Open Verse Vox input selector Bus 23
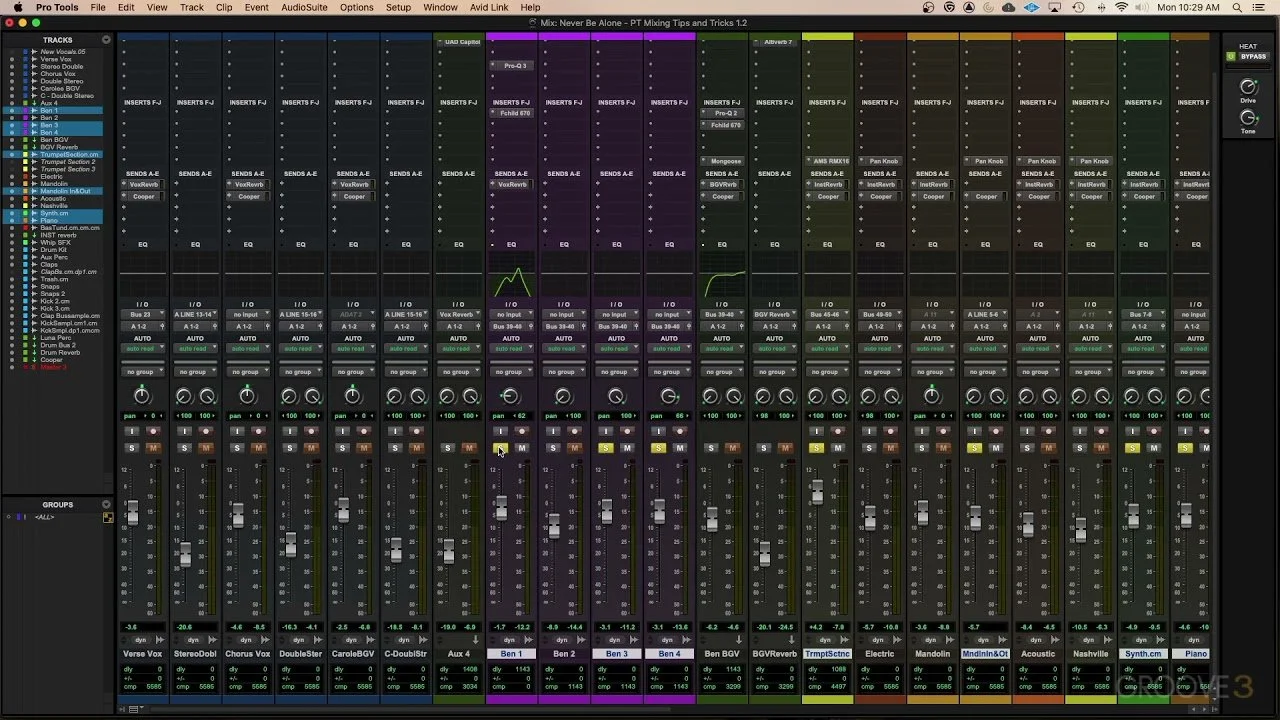Viewport: 1280px width, 720px height. pyautogui.click(x=142, y=315)
